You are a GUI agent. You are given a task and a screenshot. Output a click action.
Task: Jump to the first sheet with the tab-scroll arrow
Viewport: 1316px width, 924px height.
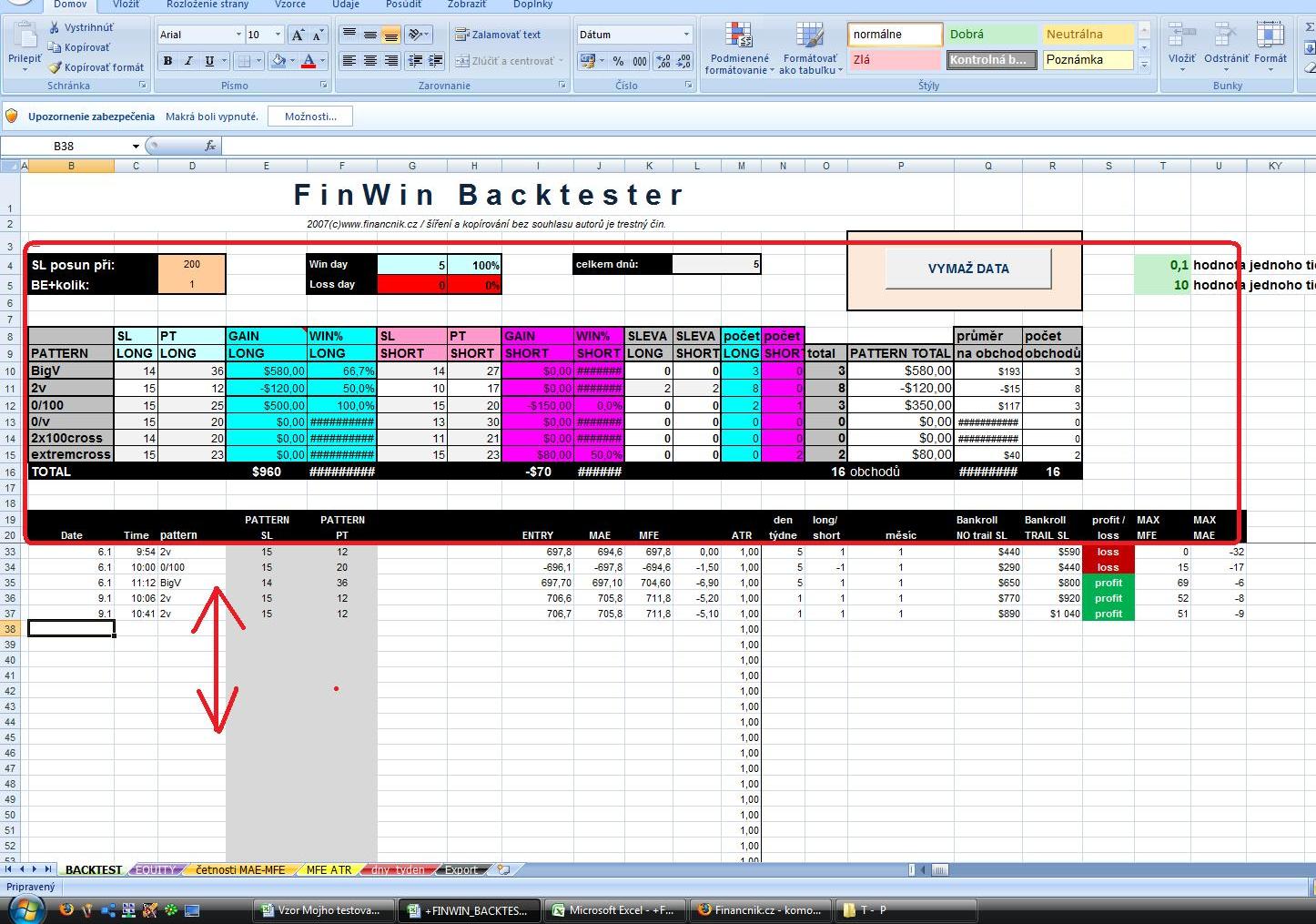(9, 869)
